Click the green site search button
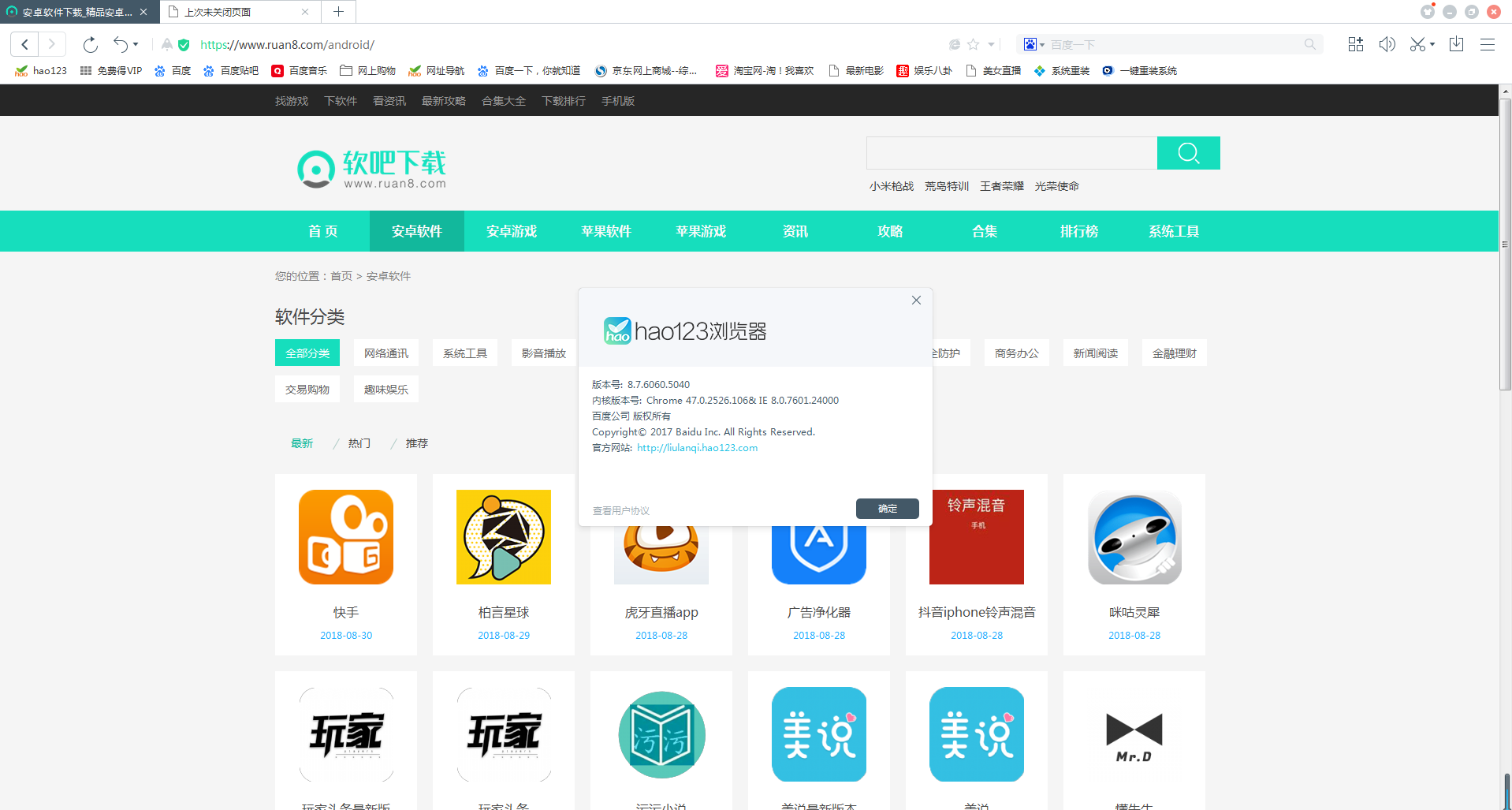The image size is (1512, 810). pos(1189,153)
